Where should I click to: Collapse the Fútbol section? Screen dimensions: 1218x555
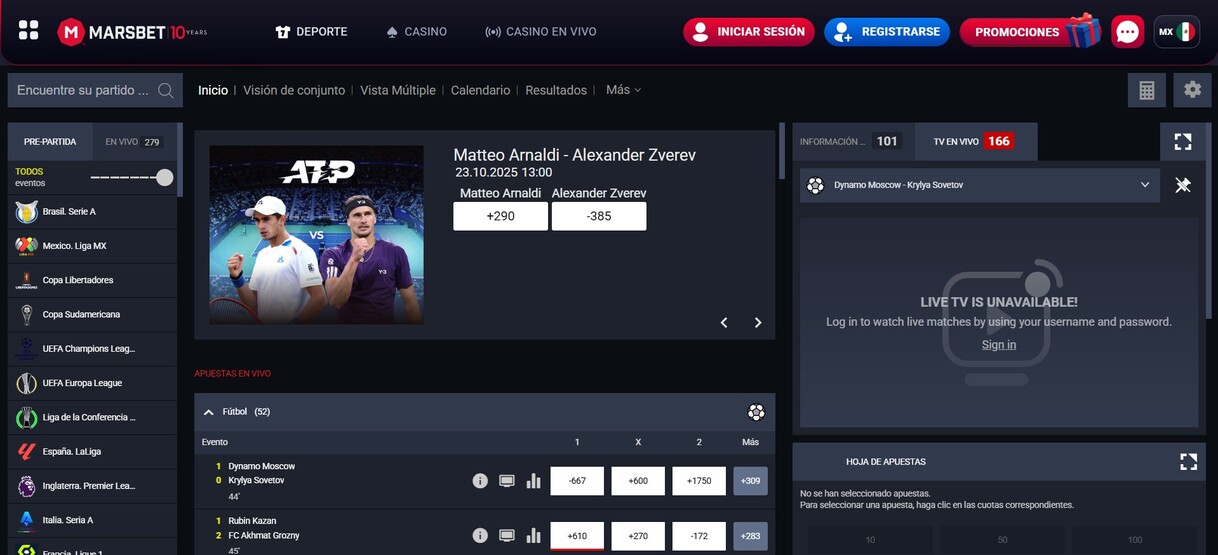209,412
